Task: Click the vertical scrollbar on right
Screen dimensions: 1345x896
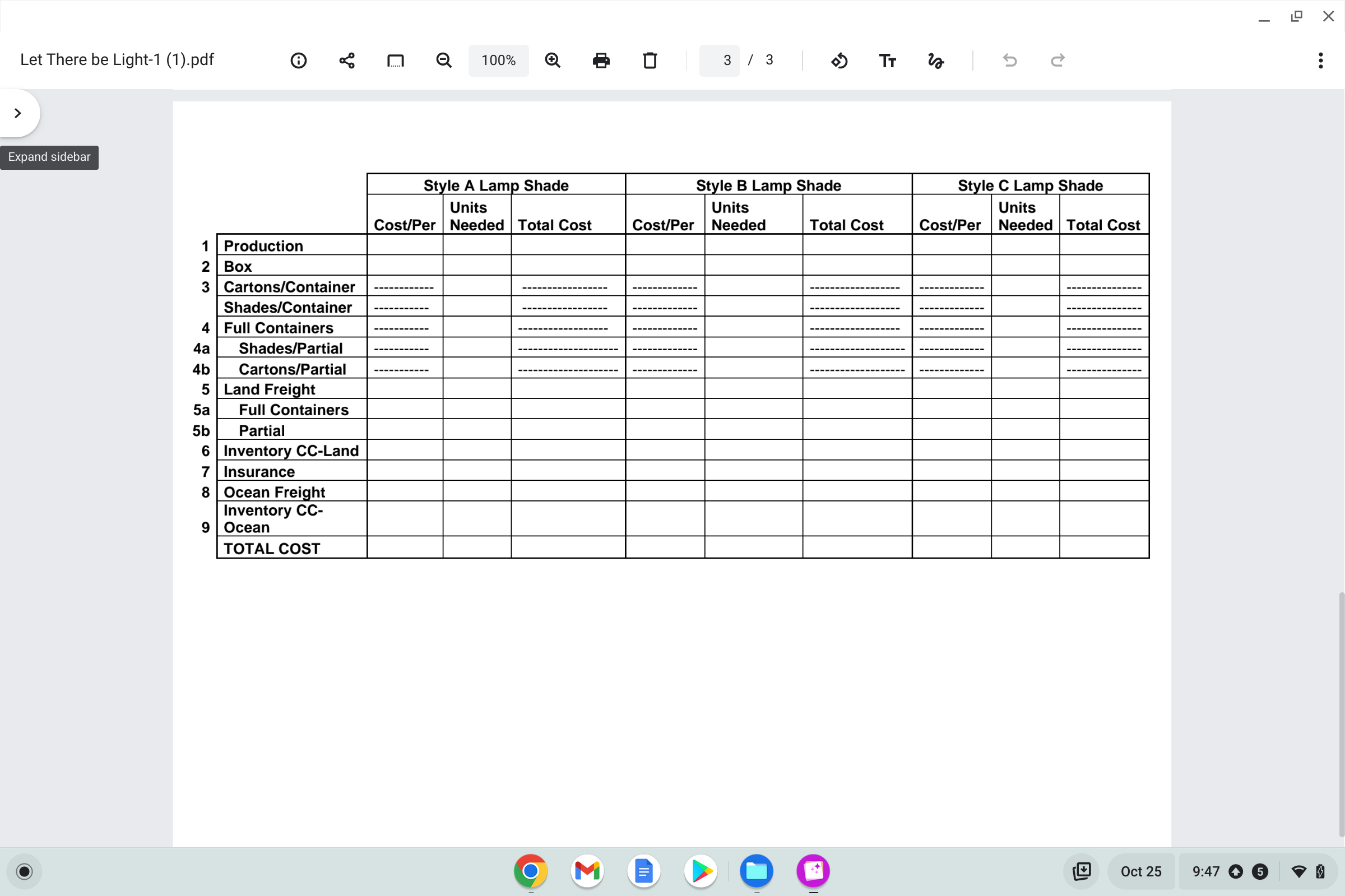Action: 1341,714
